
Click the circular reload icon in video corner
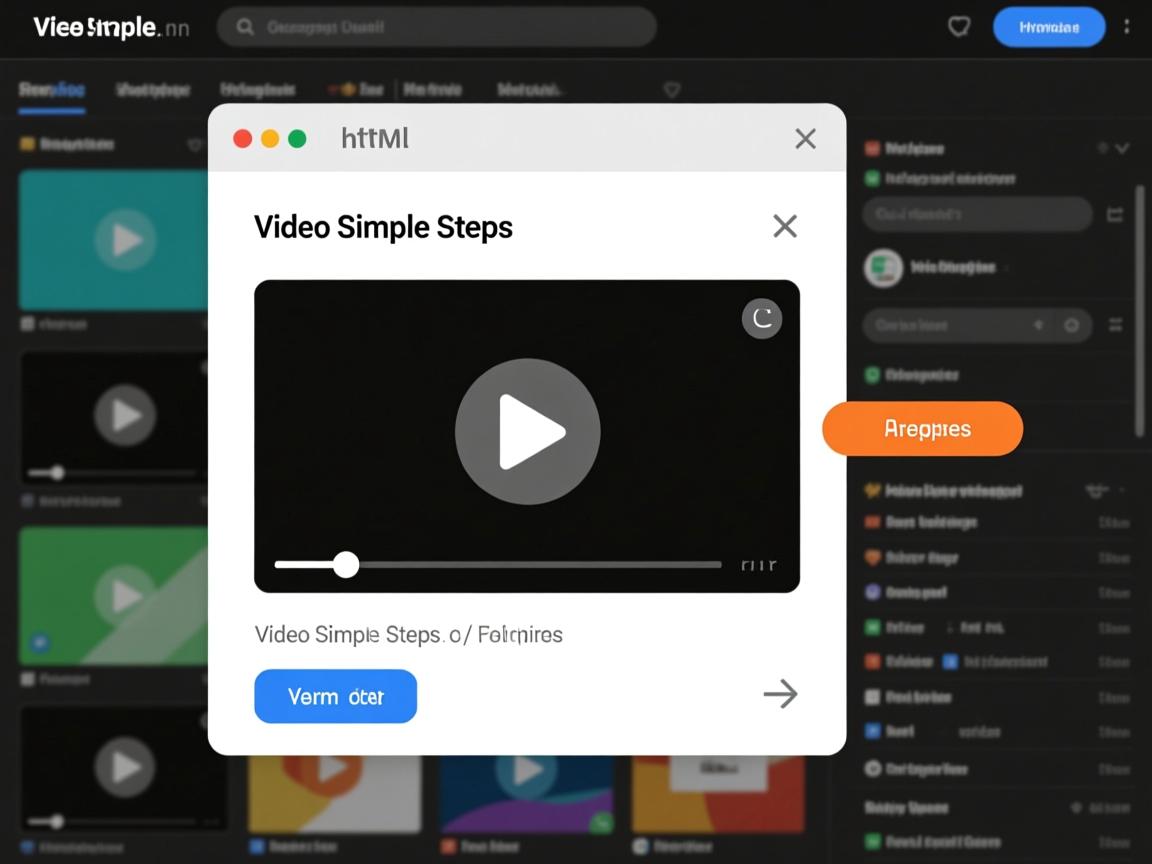click(x=762, y=318)
